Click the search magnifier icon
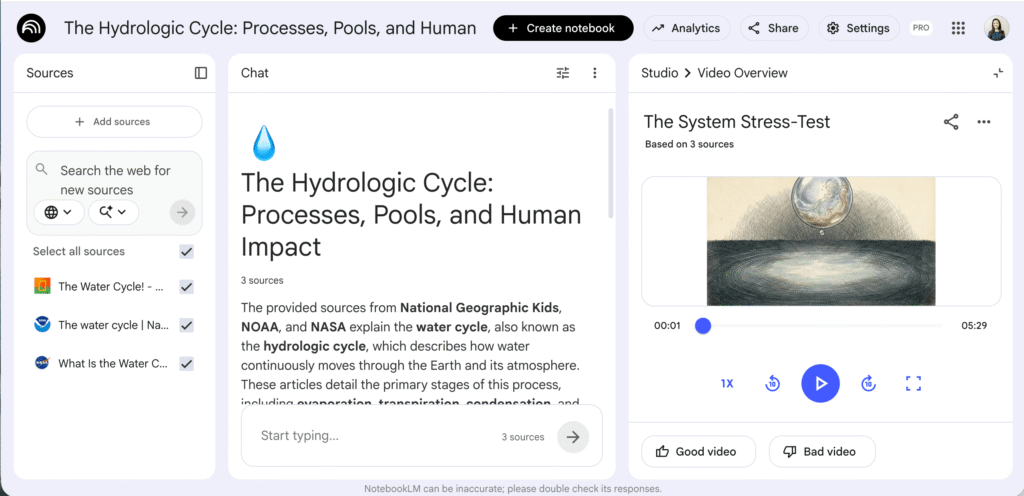Viewport: 1024px width, 496px height. (42, 170)
